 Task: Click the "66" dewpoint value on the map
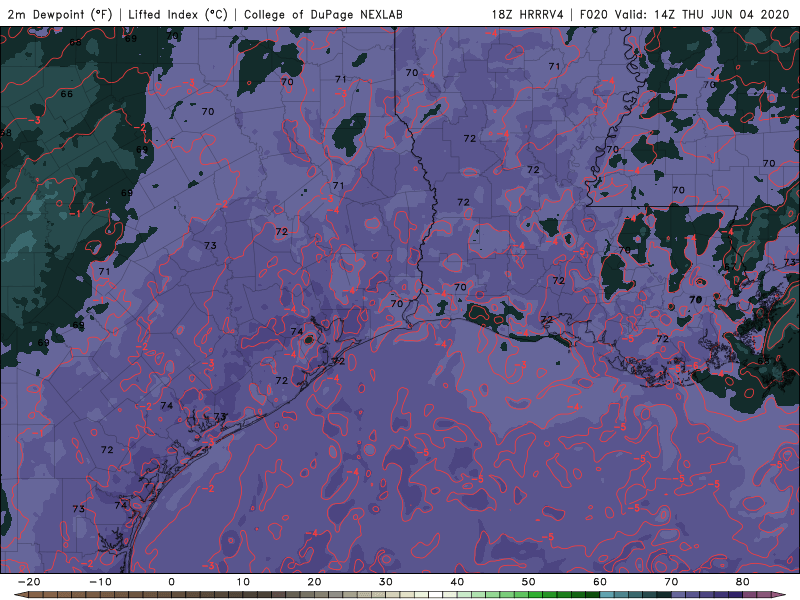click(x=67, y=94)
